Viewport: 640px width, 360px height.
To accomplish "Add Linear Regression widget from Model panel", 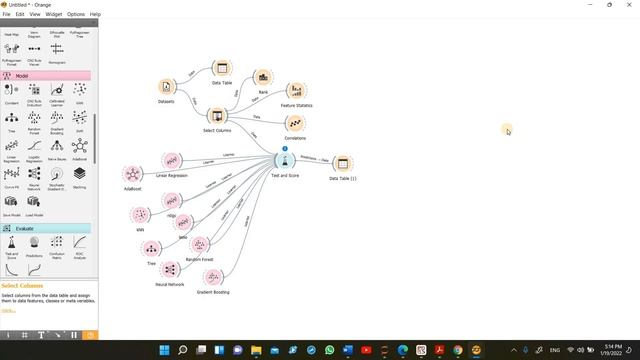I will tap(11, 150).
